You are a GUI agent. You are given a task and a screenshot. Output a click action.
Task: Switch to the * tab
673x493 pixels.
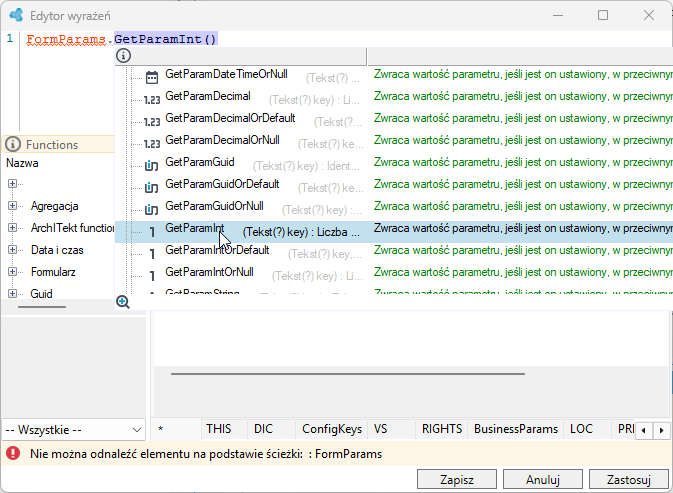176,429
